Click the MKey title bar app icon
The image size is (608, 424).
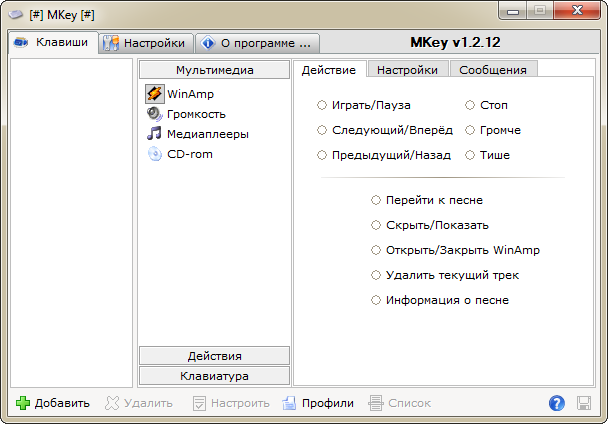click(16, 15)
